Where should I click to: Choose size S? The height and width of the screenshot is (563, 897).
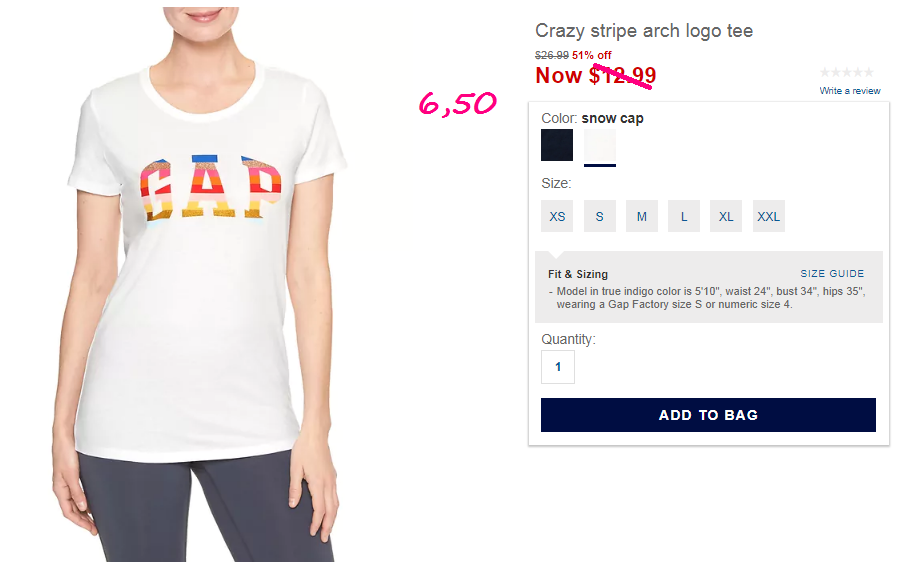click(x=600, y=216)
